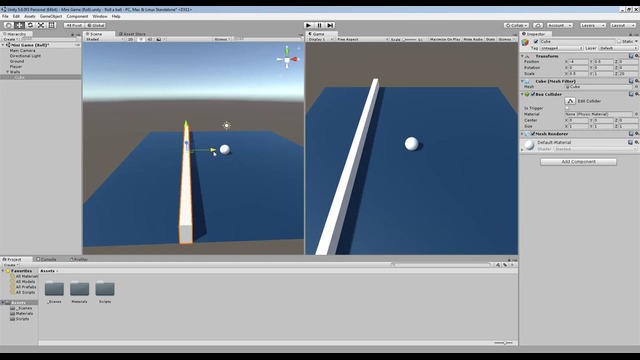Toggle Is Trigger checkbox
The width and height of the screenshot is (640, 360).
point(567,108)
